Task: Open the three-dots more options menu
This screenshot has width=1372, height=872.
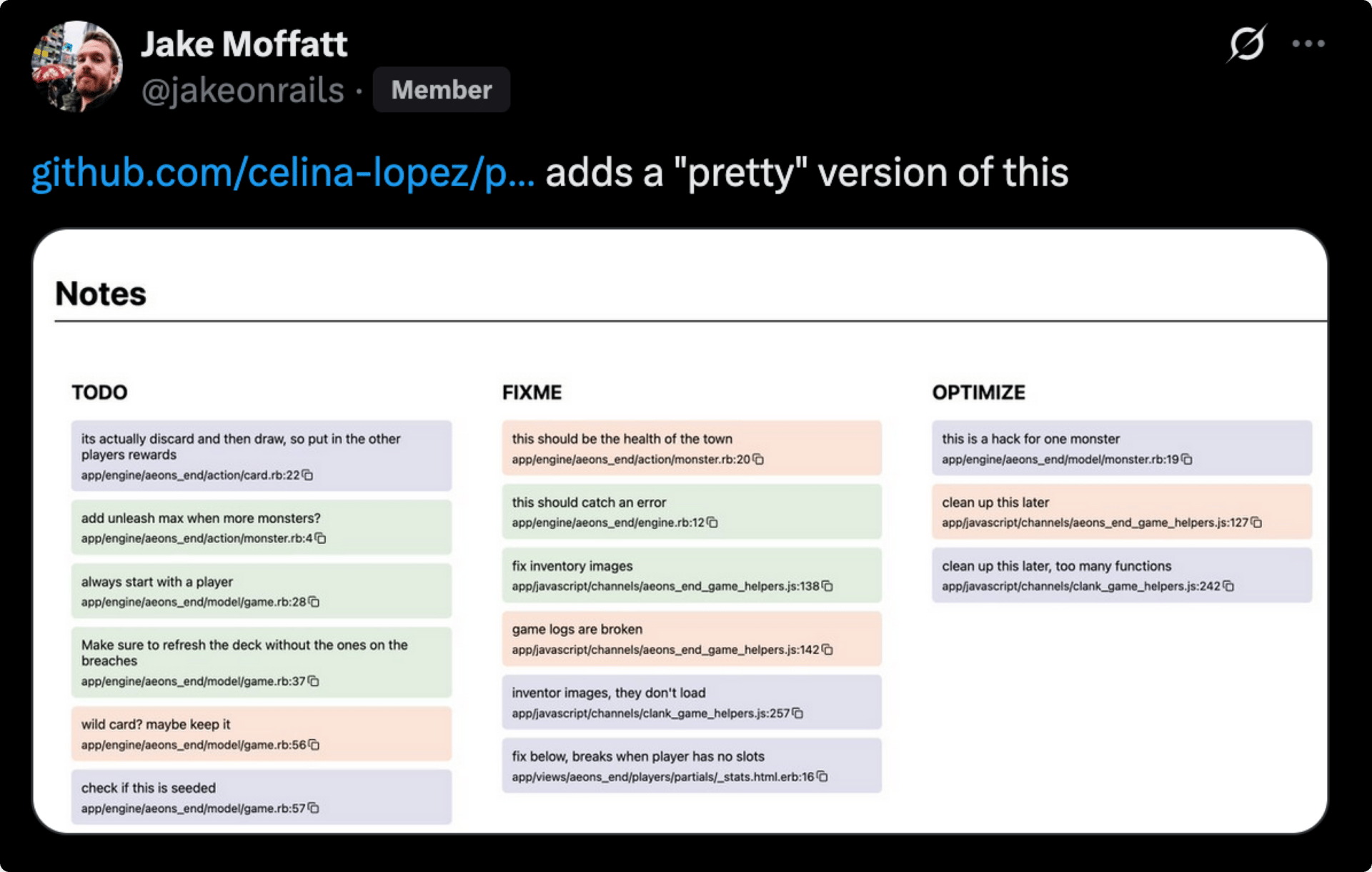Action: point(1308,44)
